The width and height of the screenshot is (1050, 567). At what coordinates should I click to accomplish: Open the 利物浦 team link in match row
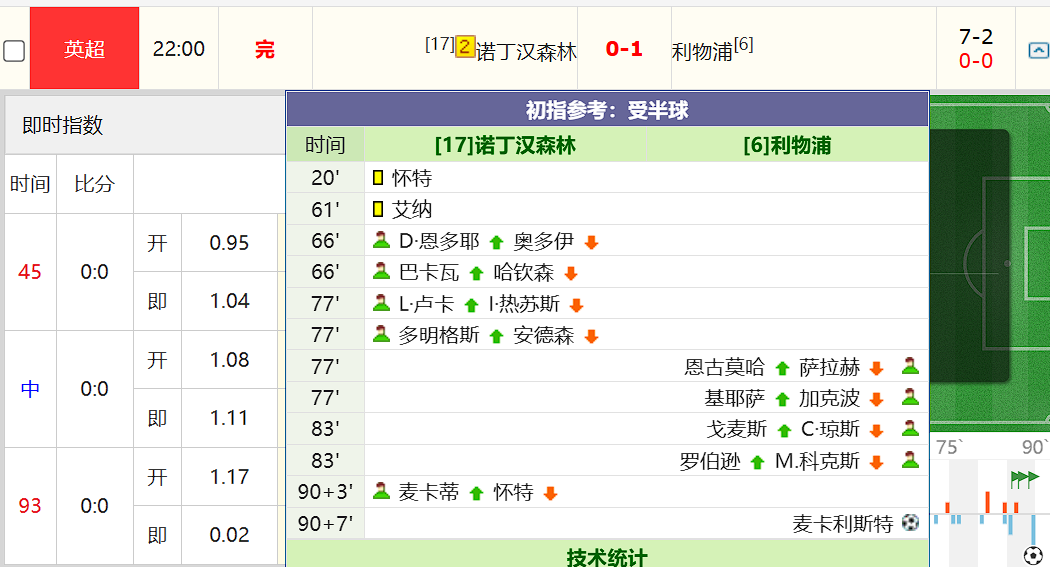click(x=702, y=52)
